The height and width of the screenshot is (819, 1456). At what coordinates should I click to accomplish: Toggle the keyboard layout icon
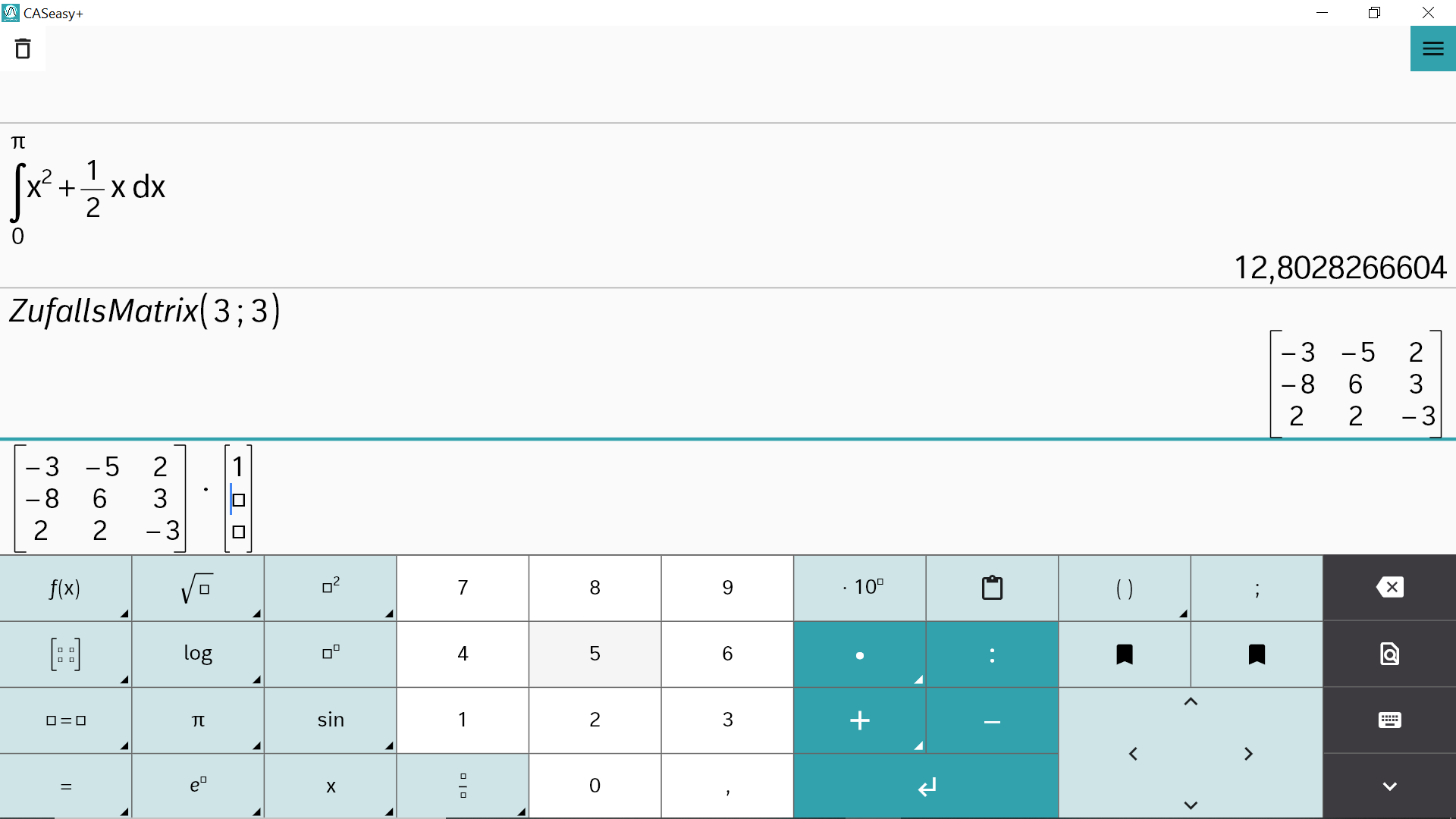pos(1389,720)
